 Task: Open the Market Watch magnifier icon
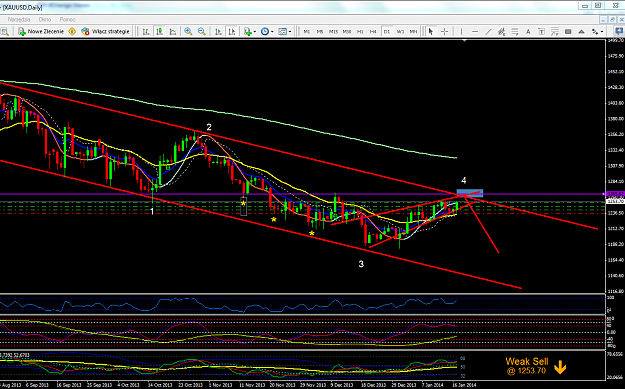[5, 31]
